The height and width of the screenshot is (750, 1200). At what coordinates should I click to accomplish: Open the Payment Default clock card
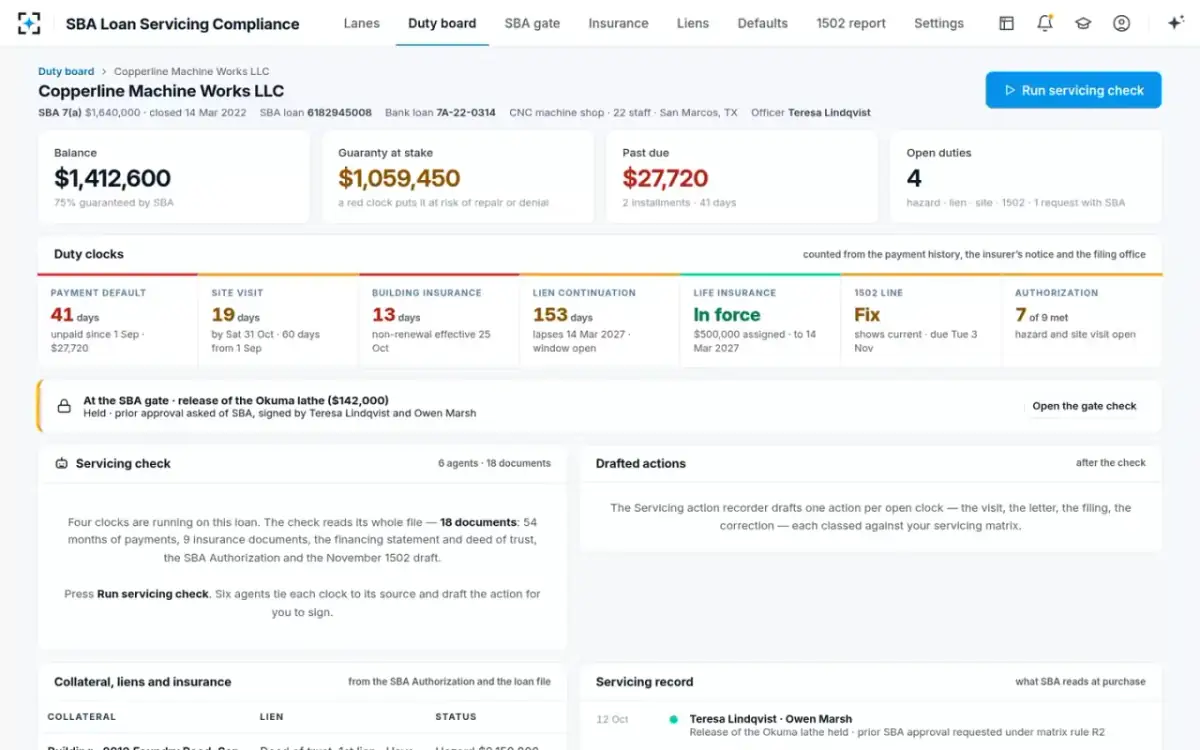[x=117, y=320]
